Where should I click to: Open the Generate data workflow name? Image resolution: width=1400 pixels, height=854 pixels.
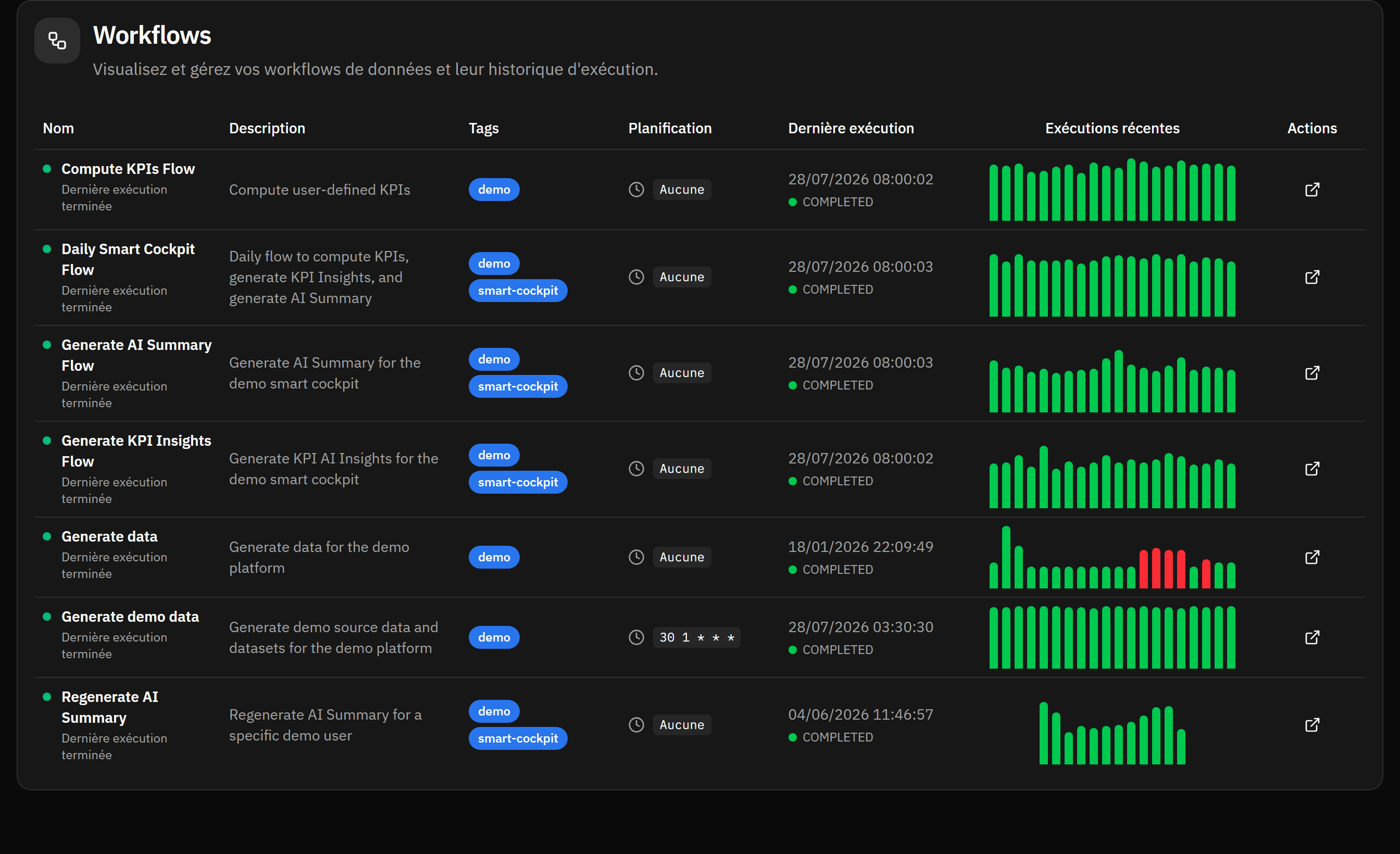pos(109,536)
